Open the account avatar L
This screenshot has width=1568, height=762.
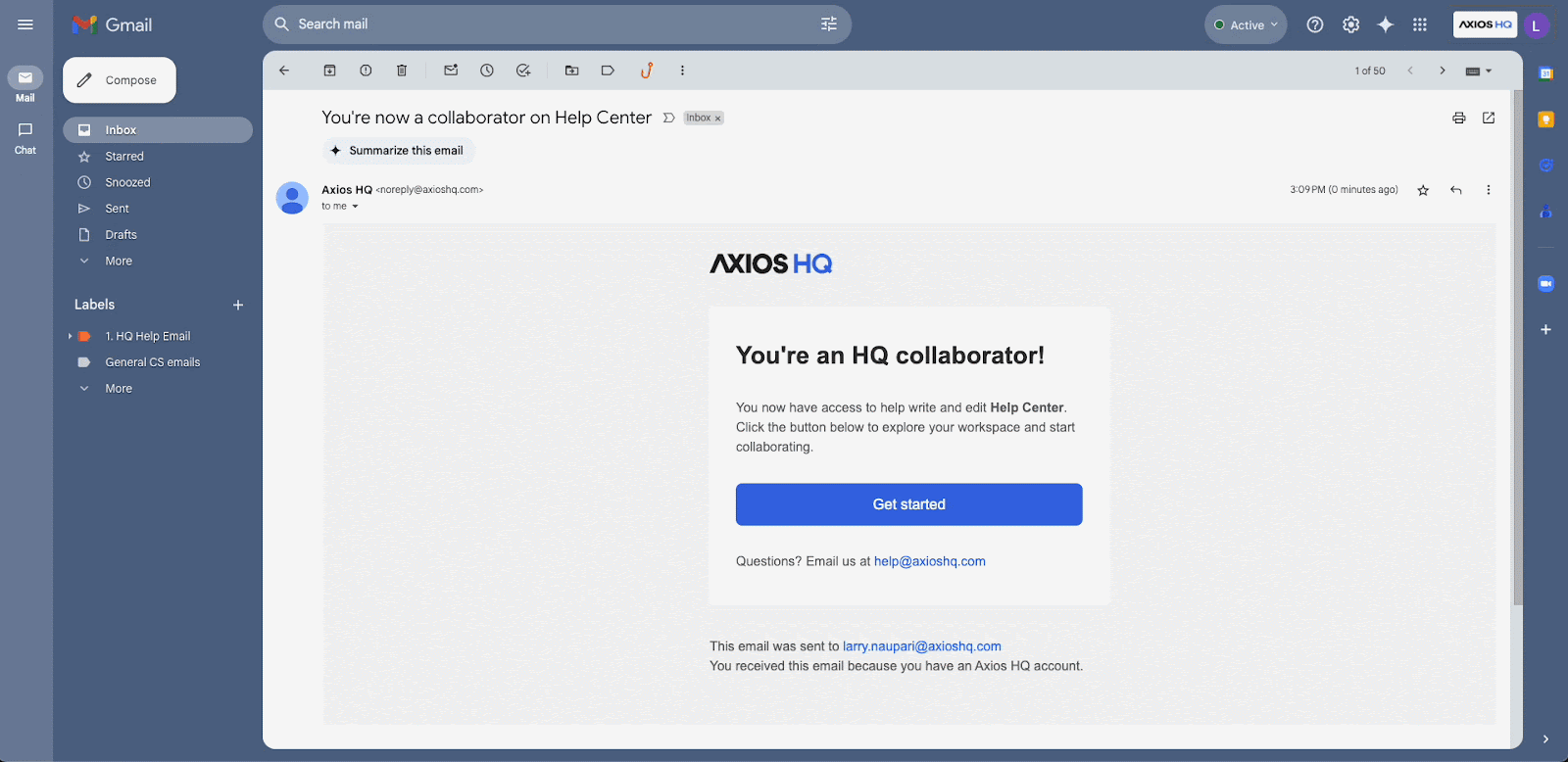[x=1537, y=25]
